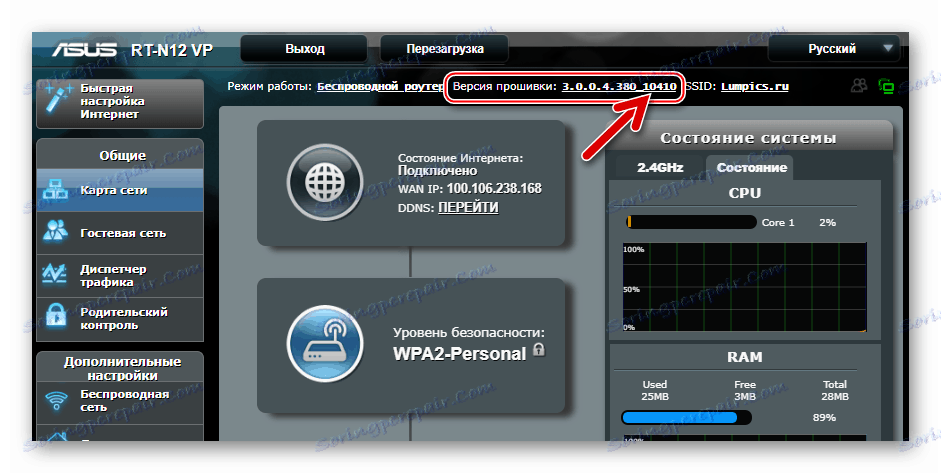This screenshot has height=473, width=941.
Task: Click the WAN IP 100.106.238.168 text
Action: tap(494, 188)
